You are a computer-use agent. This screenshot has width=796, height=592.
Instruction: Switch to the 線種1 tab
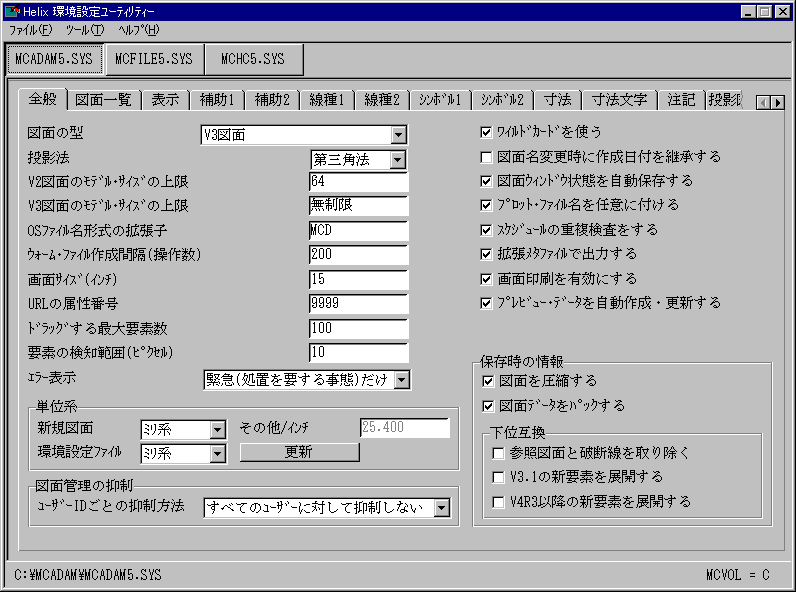(x=326, y=100)
